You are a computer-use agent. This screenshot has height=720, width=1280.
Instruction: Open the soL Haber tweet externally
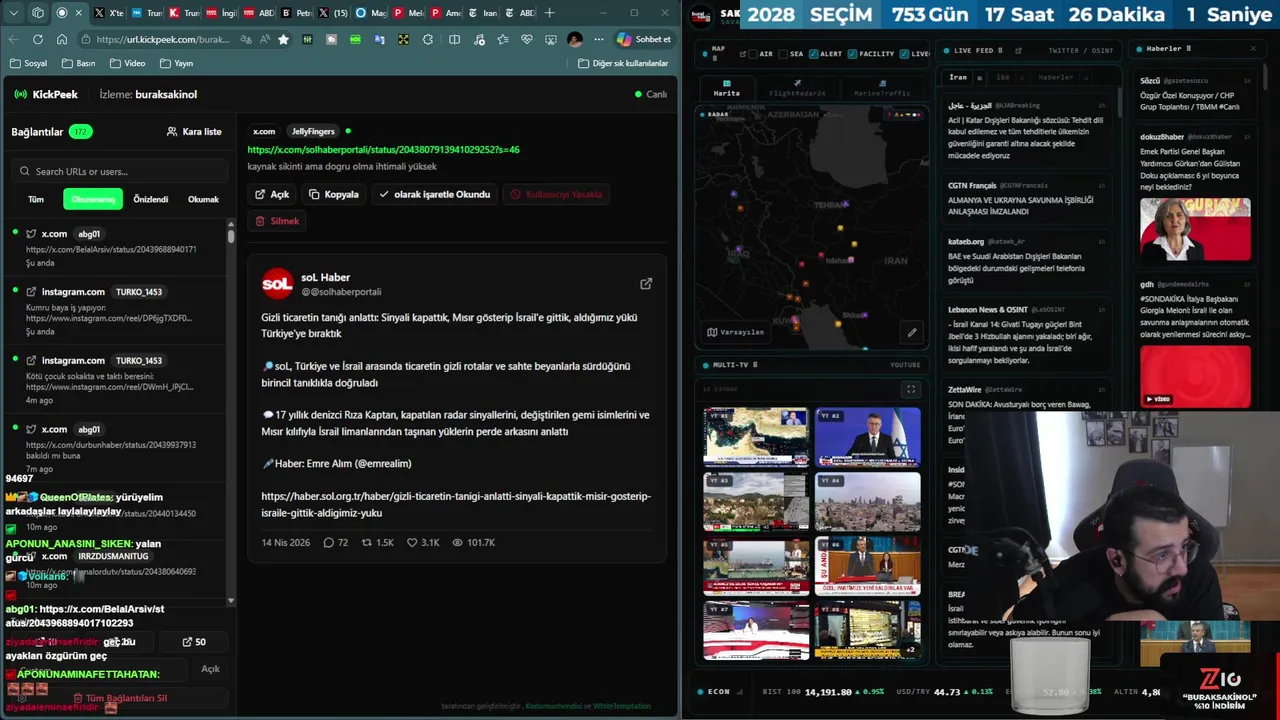click(646, 284)
